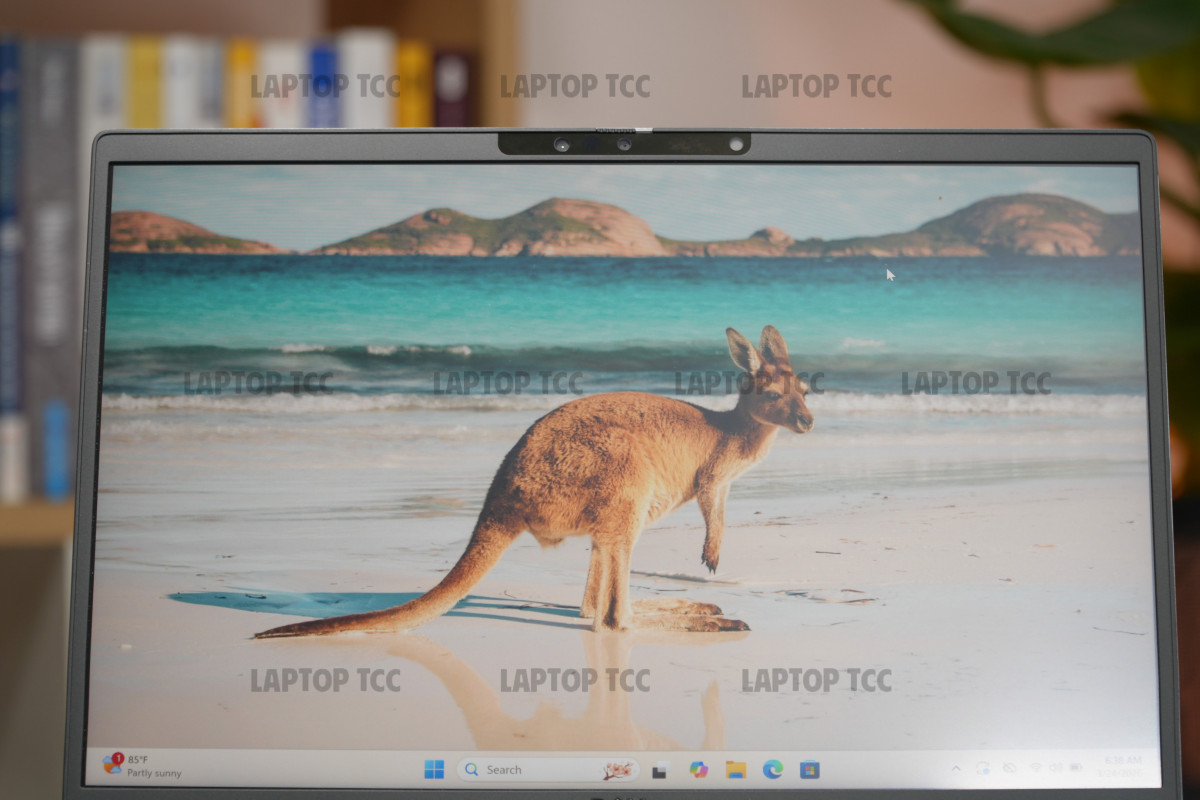Click the crossed-out cloud tray icon

coord(1009,768)
